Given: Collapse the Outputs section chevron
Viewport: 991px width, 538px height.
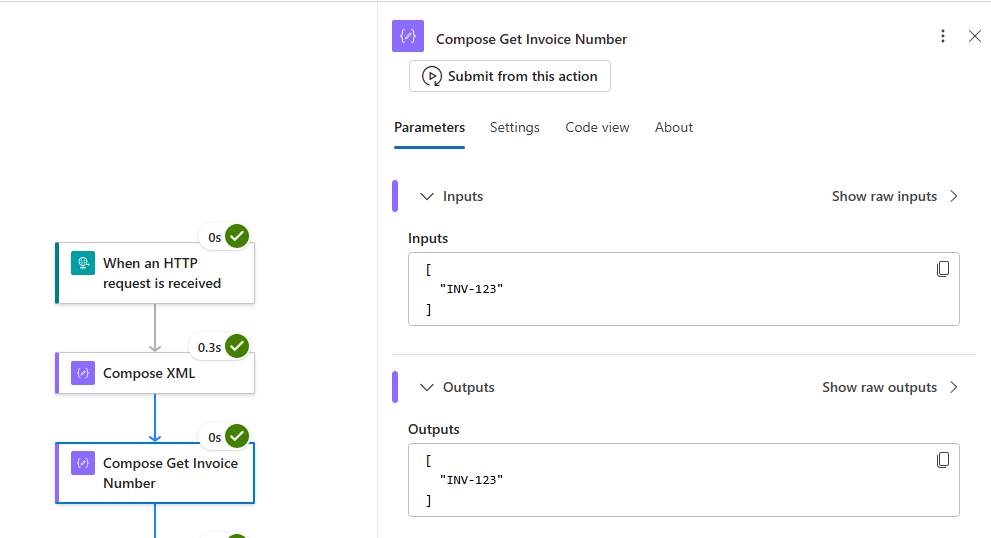Looking at the screenshot, I should pos(427,388).
